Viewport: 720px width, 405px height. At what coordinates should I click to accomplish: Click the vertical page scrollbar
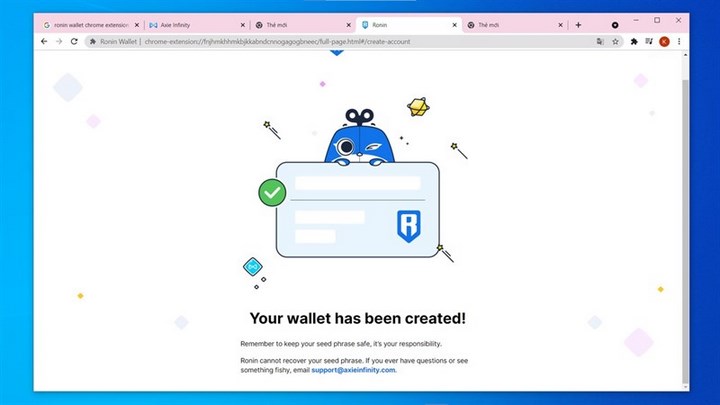tap(685, 220)
